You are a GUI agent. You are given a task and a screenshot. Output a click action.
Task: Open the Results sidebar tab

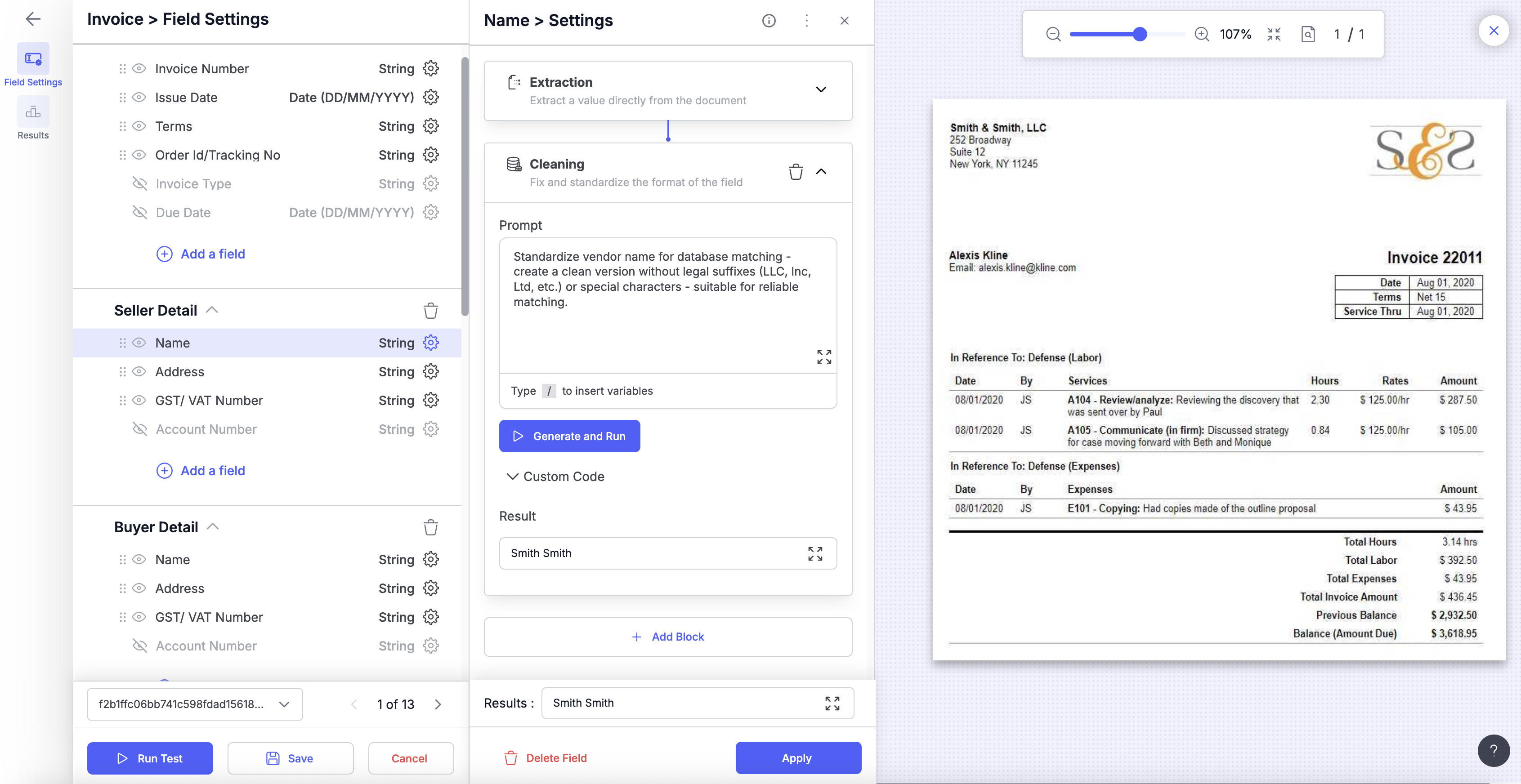33,118
